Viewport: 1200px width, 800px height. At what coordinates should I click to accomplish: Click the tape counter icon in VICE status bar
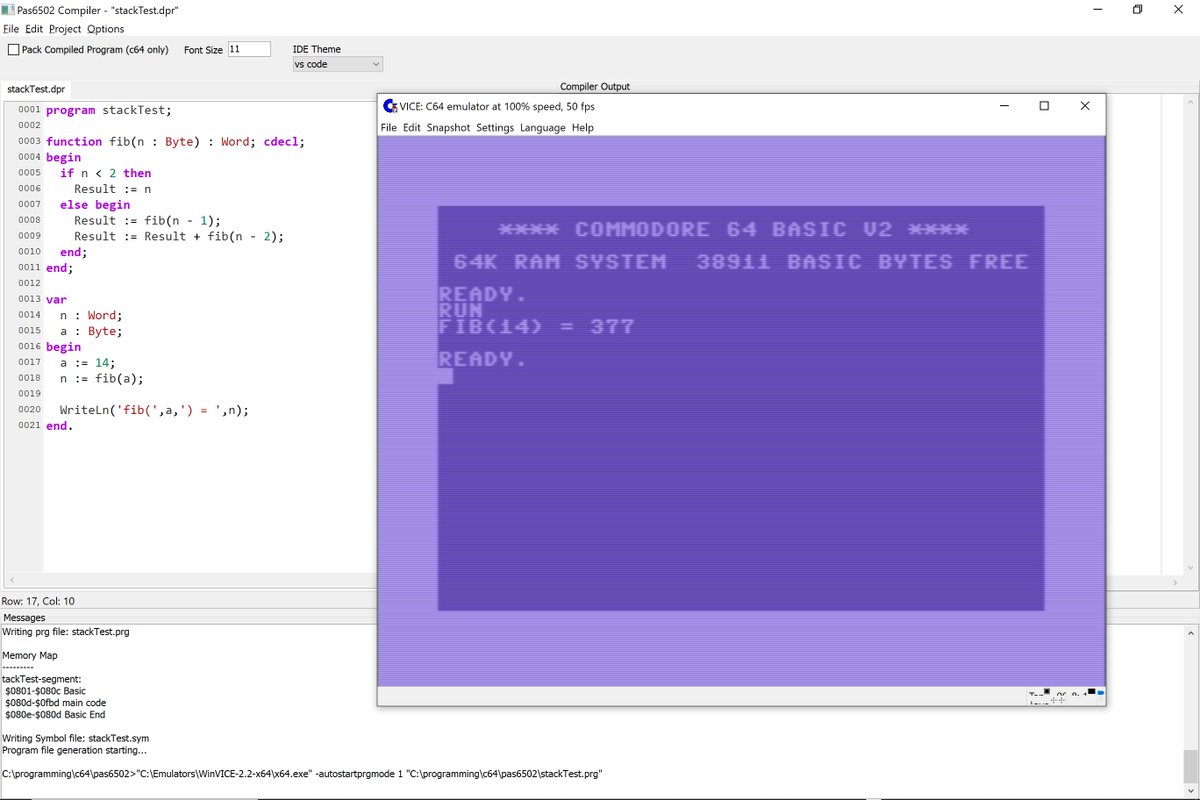(1048, 692)
